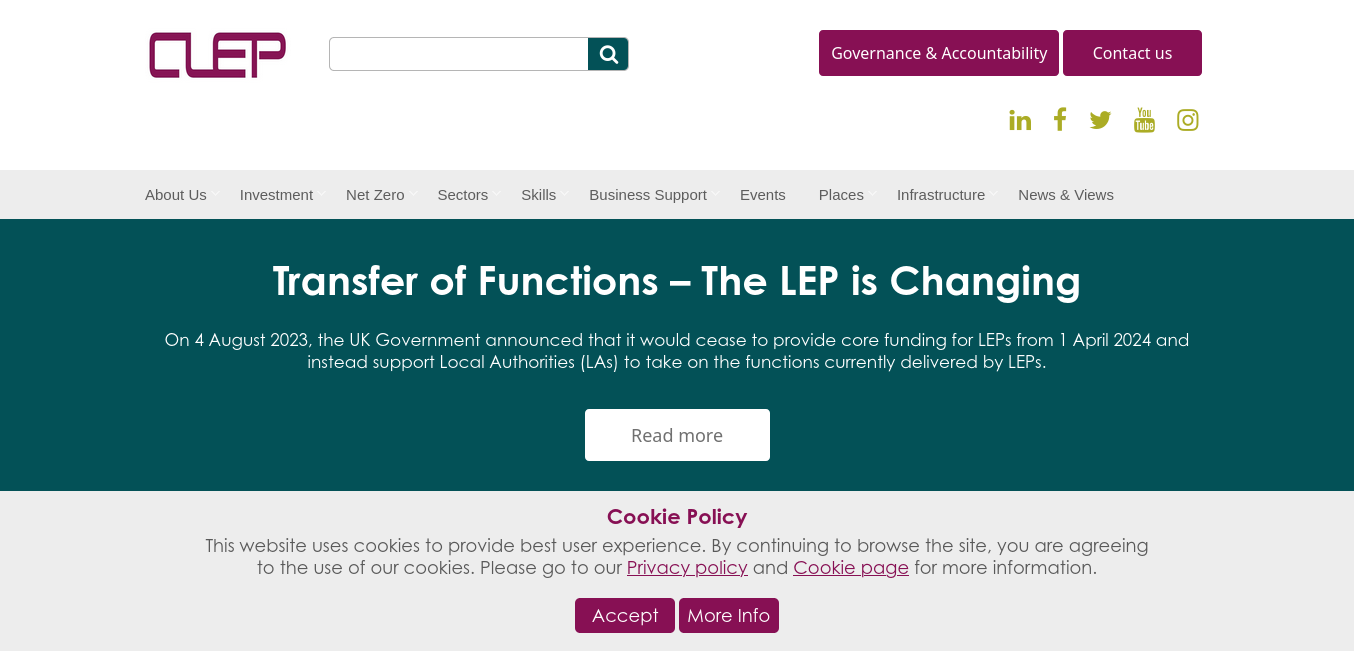Viewport: 1366px width, 651px height.
Task: Open the News & Views page
Action: pos(1066,195)
